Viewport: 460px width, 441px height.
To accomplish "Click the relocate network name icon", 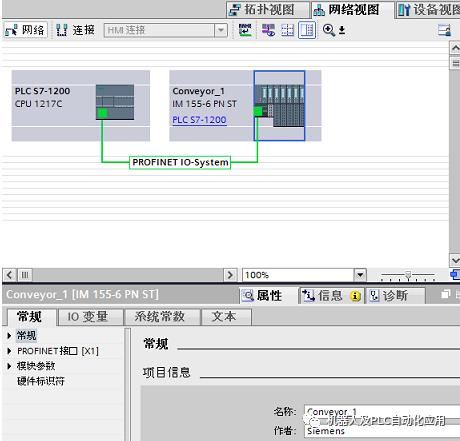I will (x=245, y=30).
